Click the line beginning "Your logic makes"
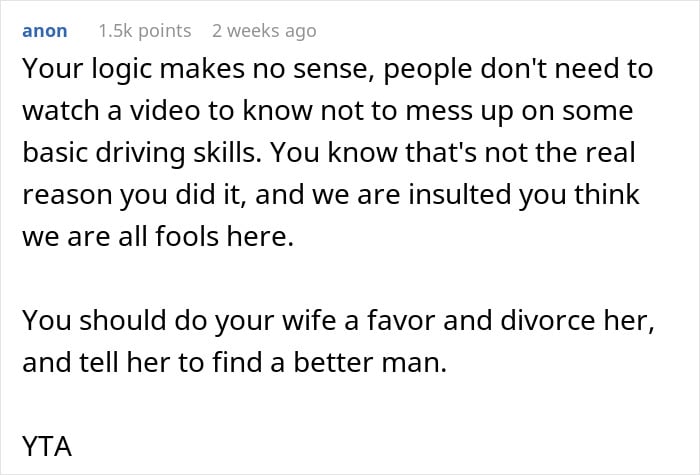The height and width of the screenshot is (475, 700). [338, 69]
